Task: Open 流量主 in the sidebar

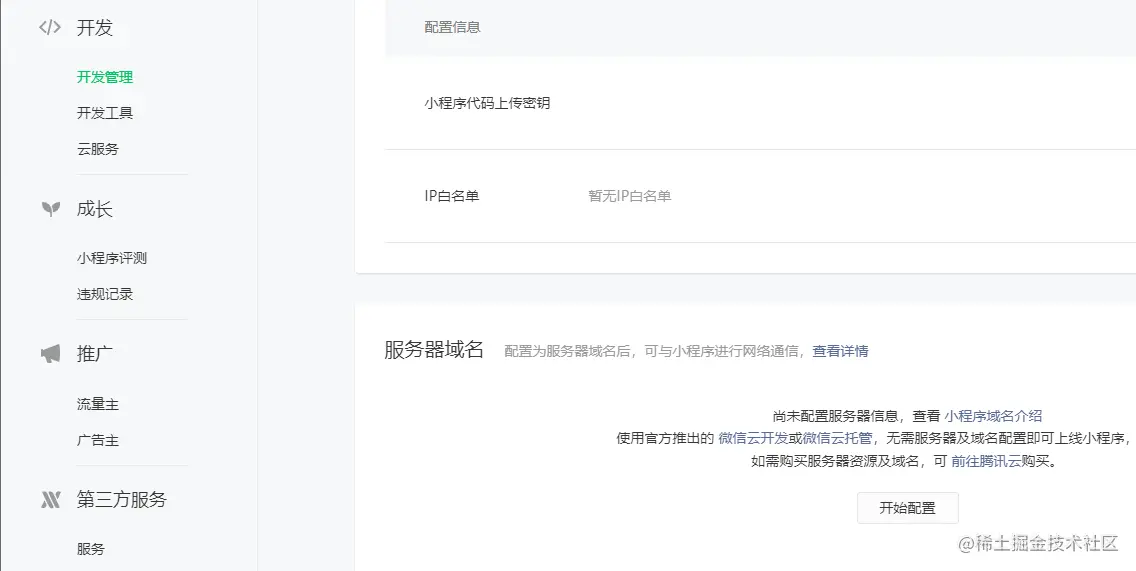Action: 98,404
